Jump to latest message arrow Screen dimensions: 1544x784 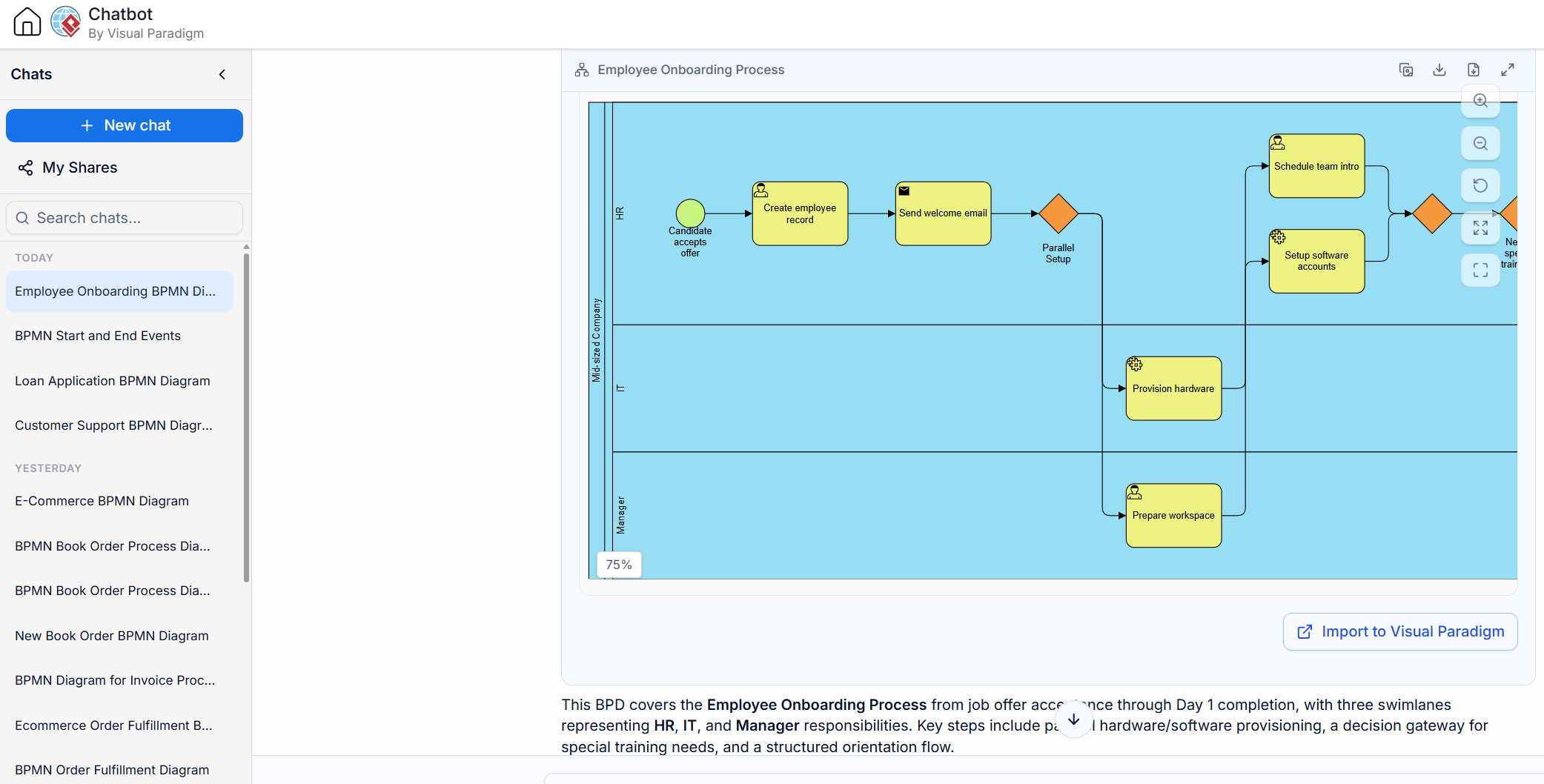click(x=1074, y=720)
